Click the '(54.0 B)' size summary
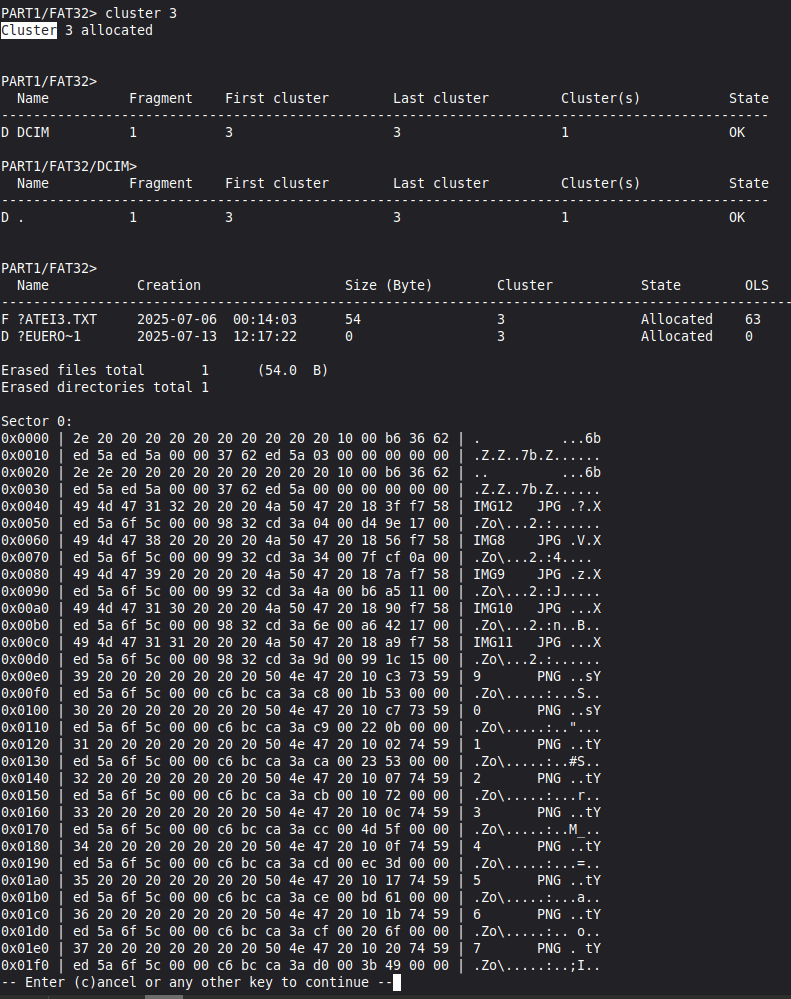791x999 pixels. point(293,370)
